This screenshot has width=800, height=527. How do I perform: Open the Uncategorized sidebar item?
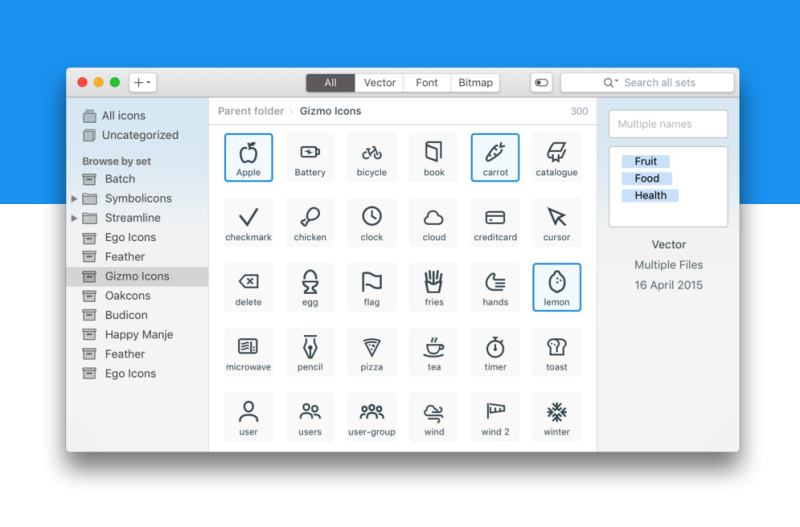(x=139, y=135)
